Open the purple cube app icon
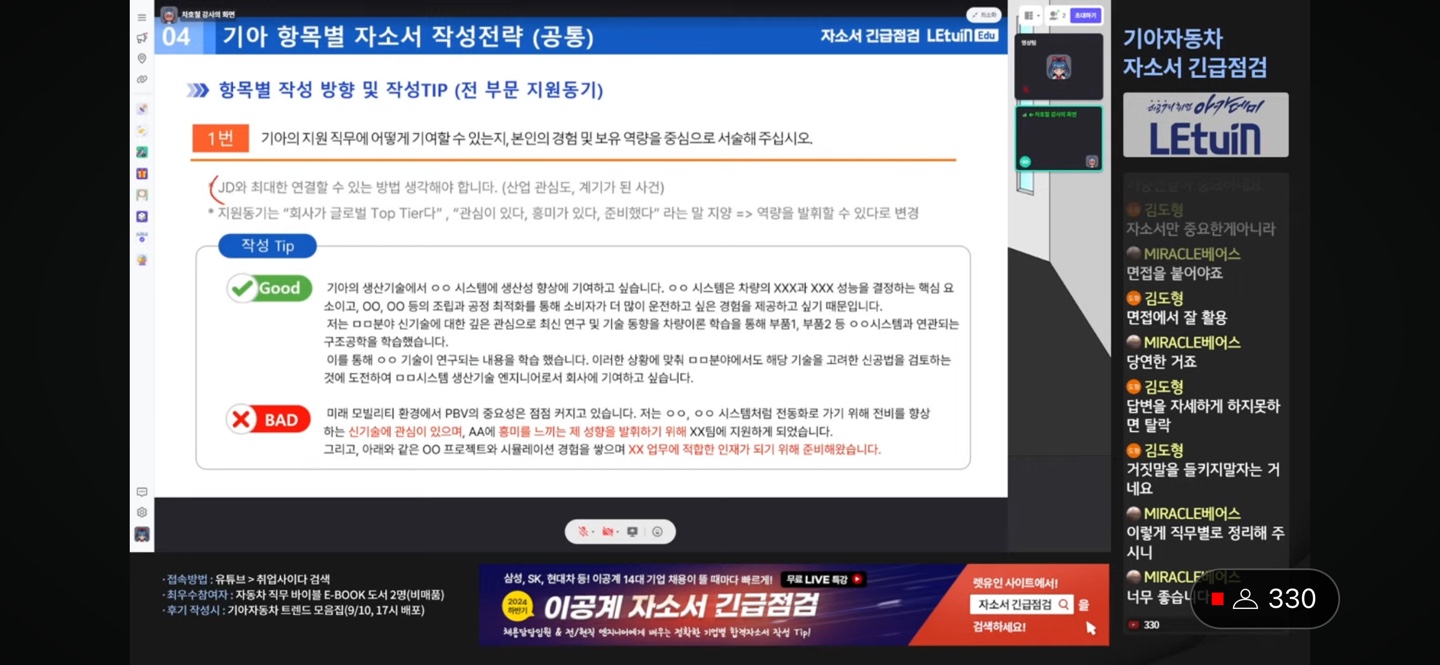This screenshot has height=665, width=1440. coord(142,216)
